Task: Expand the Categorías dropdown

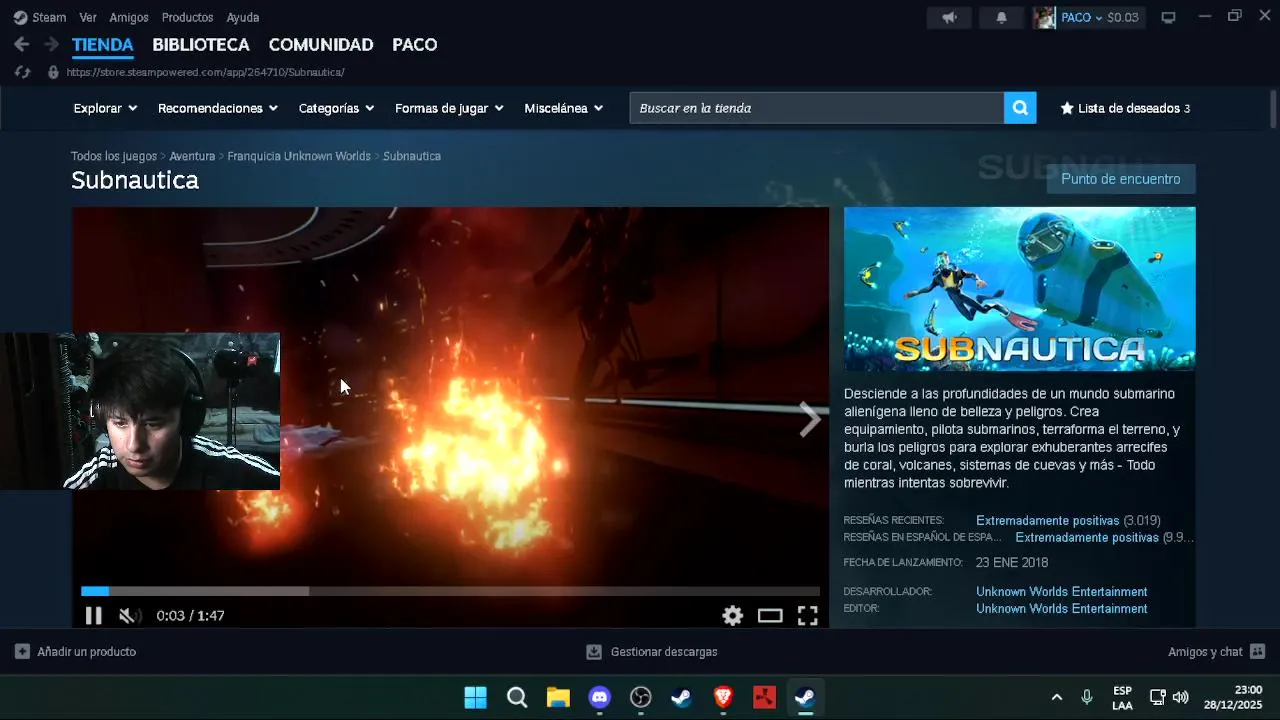Action: pyautogui.click(x=336, y=108)
